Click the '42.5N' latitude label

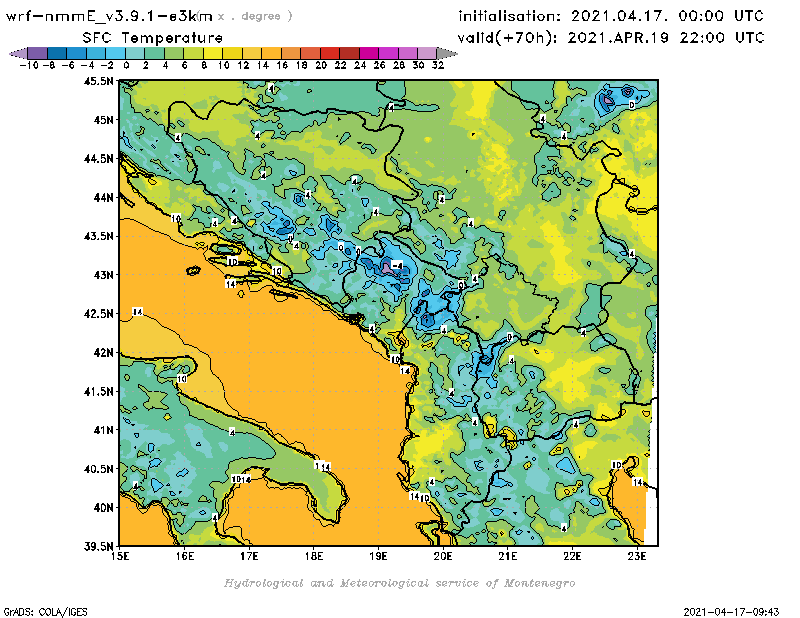pos(98,314)
